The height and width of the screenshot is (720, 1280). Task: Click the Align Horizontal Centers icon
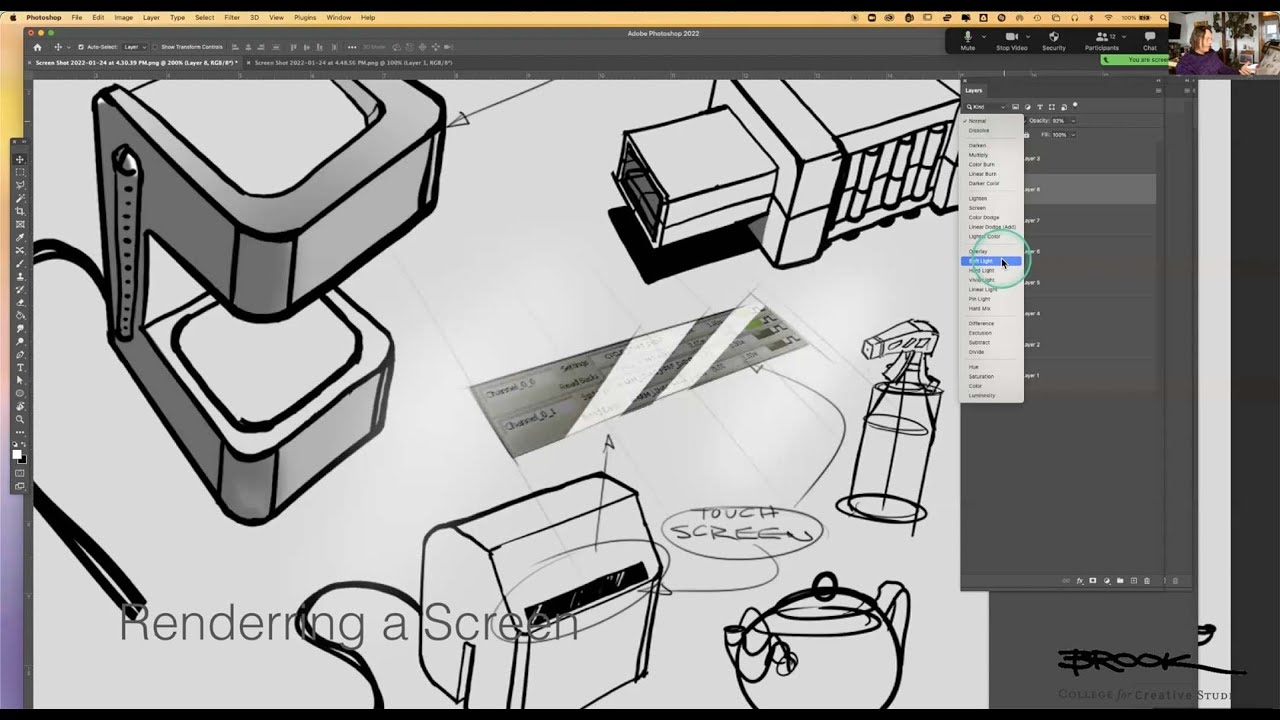[x=247, y=47]
